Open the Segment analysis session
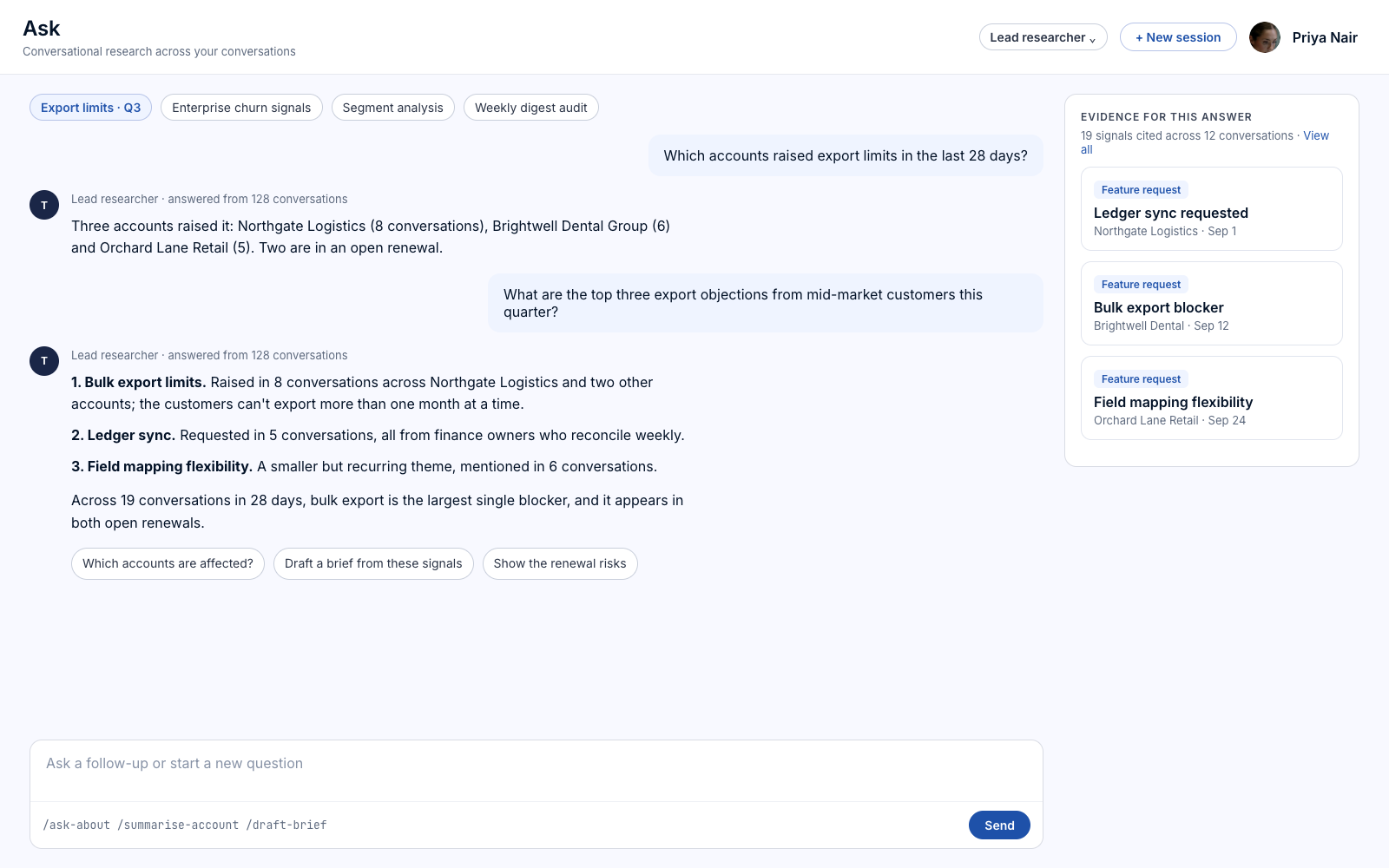The width and height of the screenshot is (1389, 868). pos(392,108)
